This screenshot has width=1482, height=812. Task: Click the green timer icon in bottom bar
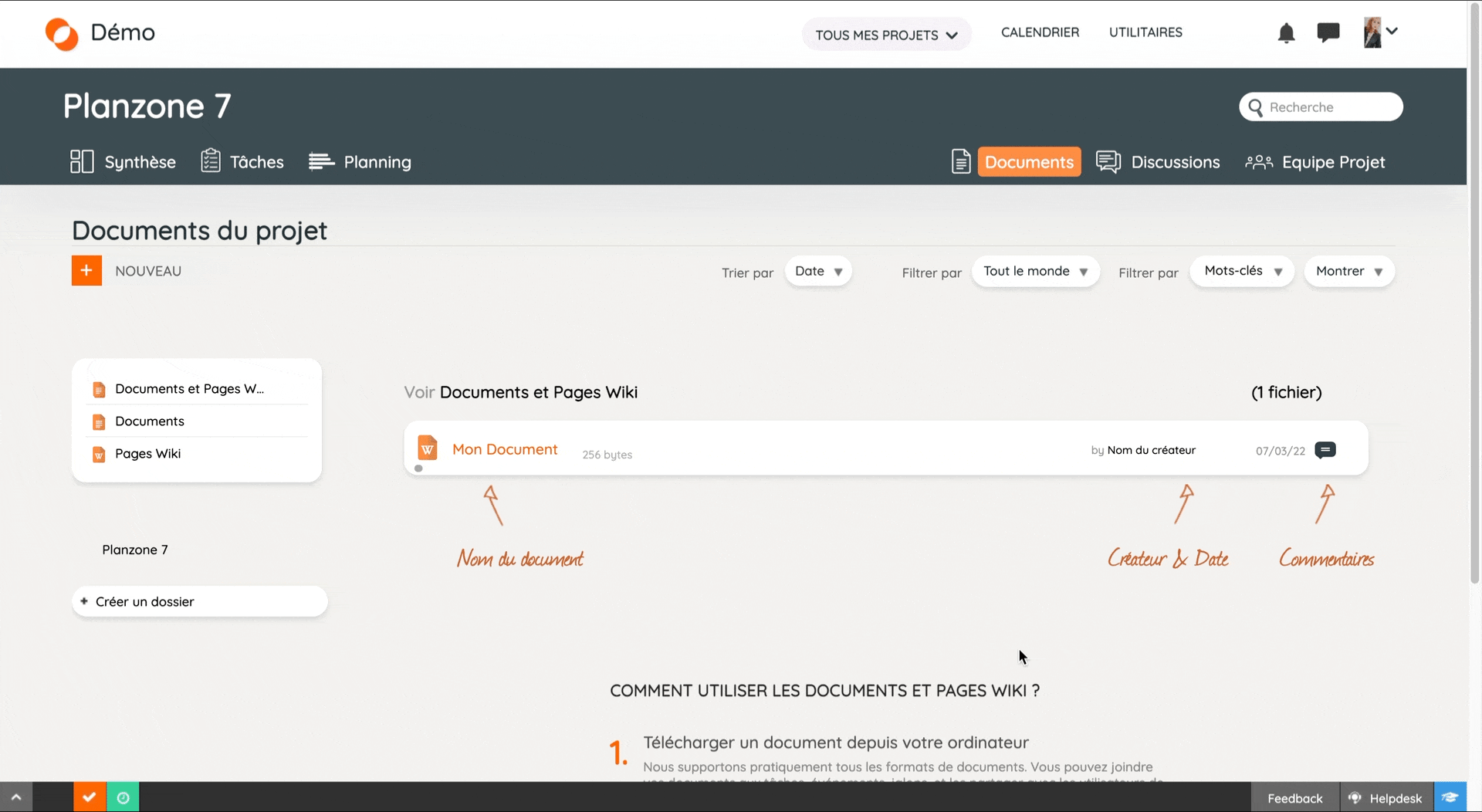tap(123, 797)
